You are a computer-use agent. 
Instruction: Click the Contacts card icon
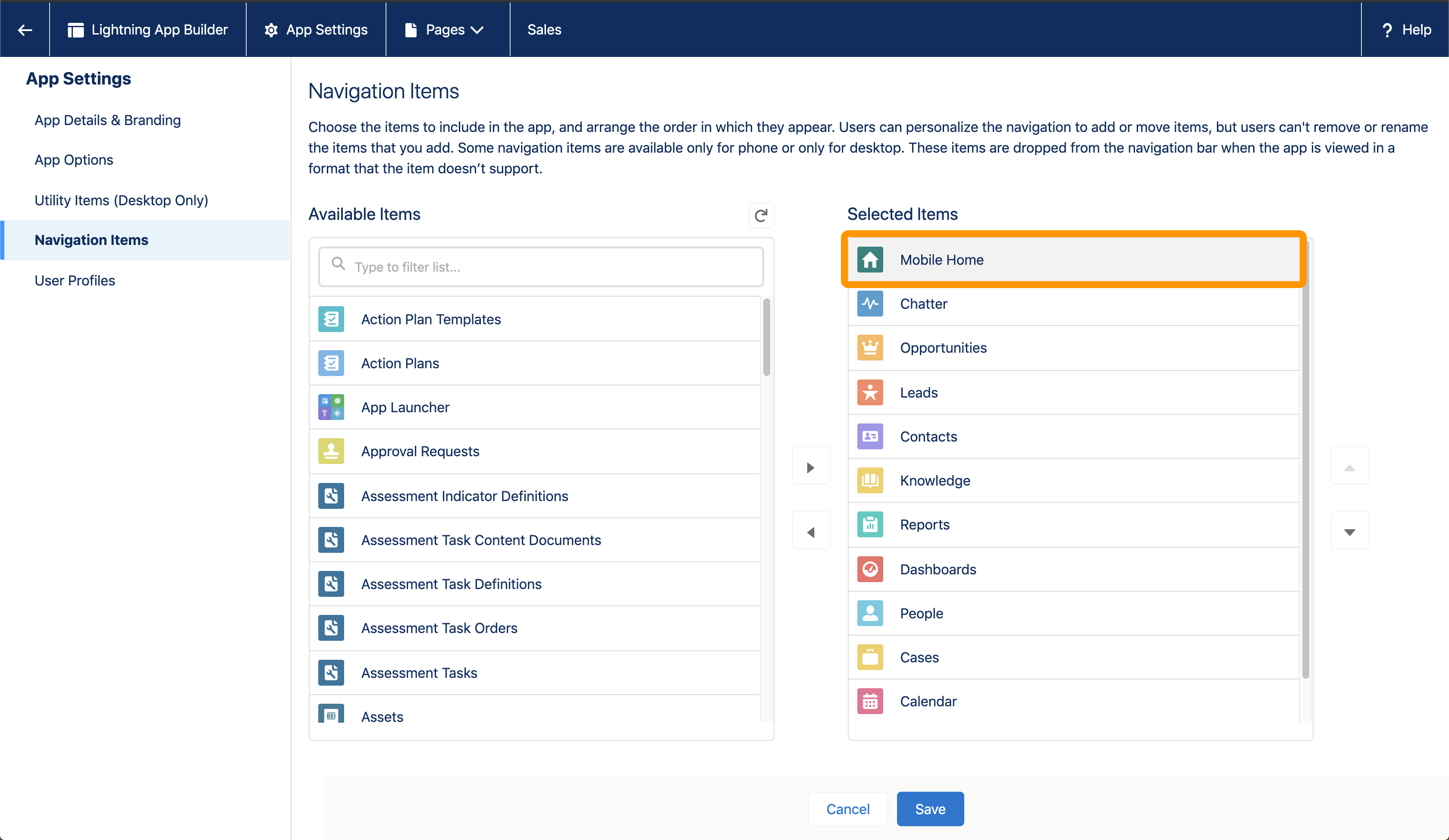pos(870,436)
